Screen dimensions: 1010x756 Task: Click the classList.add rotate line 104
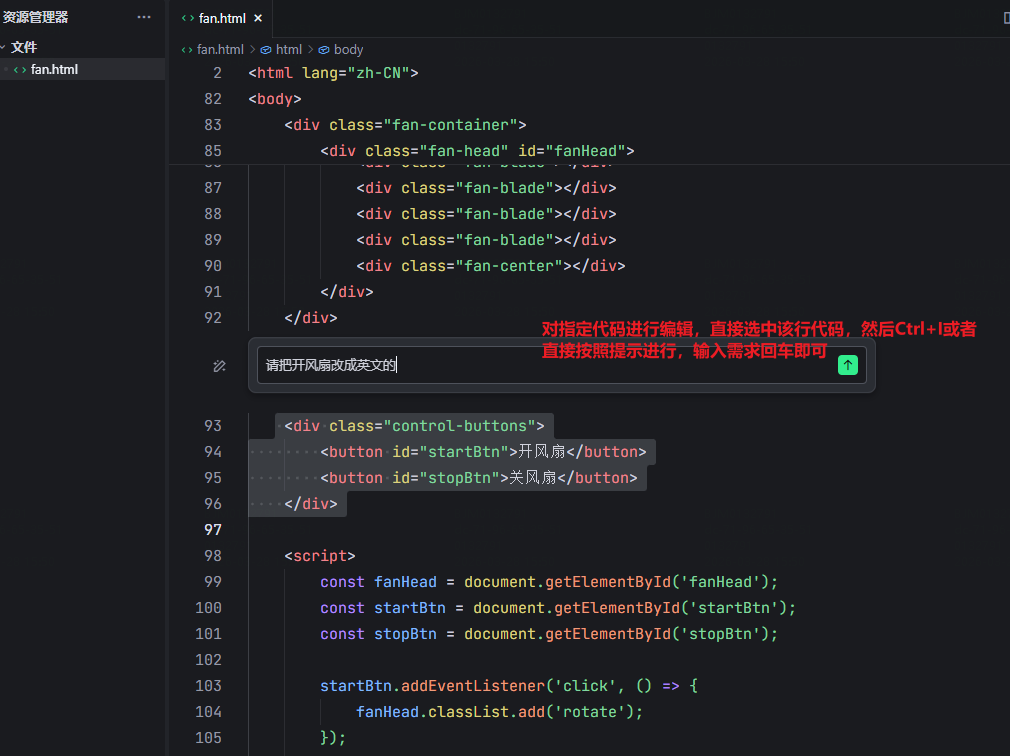pos(500,712)
